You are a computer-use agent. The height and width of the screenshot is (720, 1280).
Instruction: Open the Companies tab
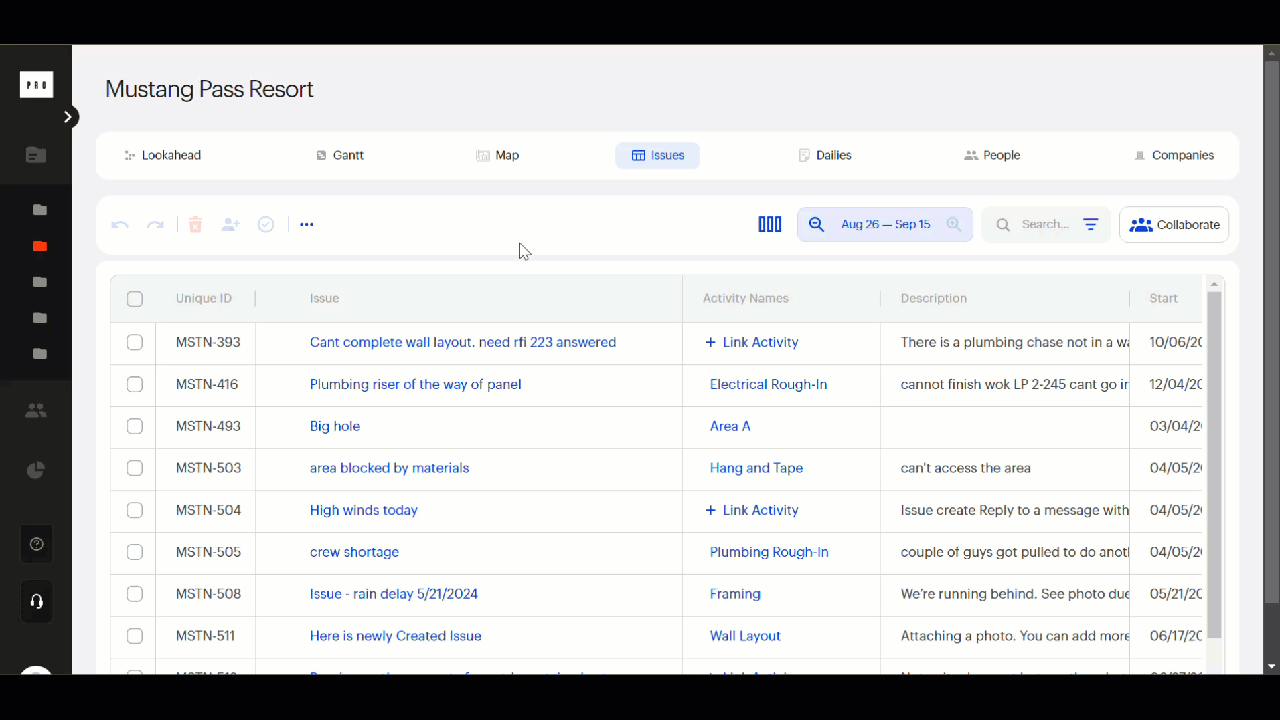point(1174,155)
